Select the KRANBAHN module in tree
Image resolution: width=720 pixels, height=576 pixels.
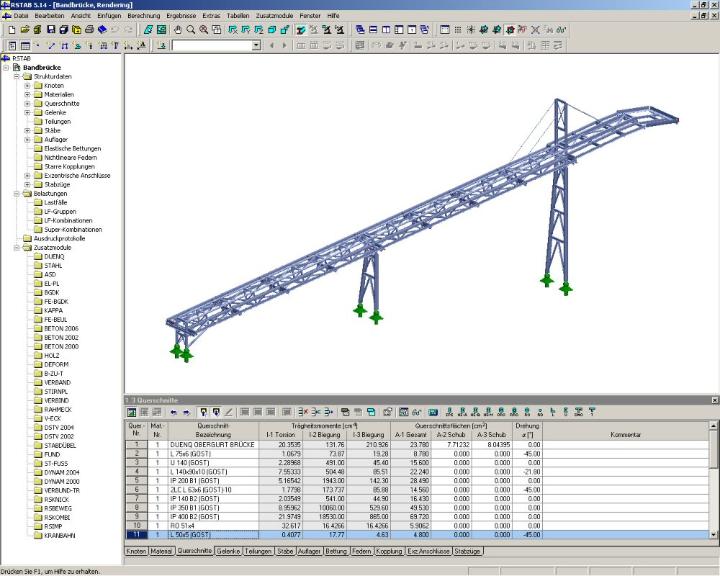[x=60, y=536]
